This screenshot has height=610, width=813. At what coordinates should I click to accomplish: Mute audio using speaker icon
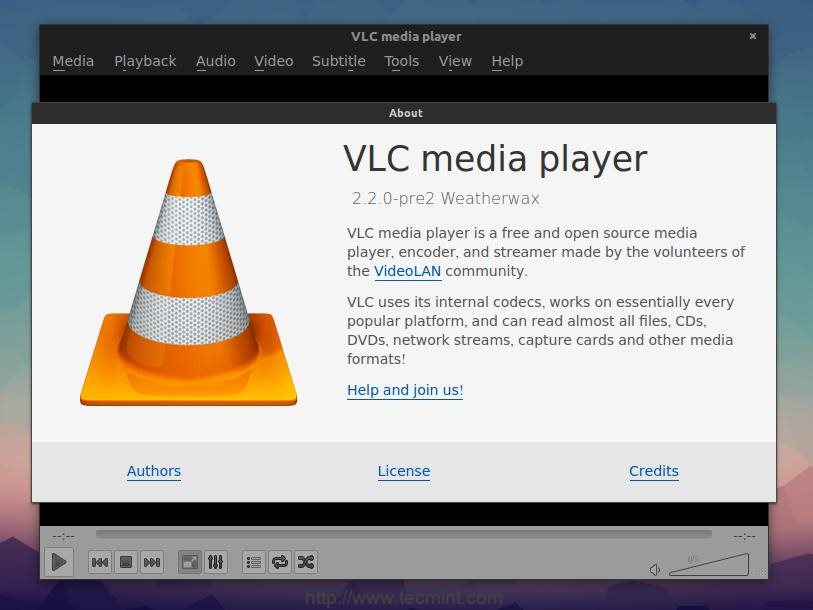coord(655,569)
